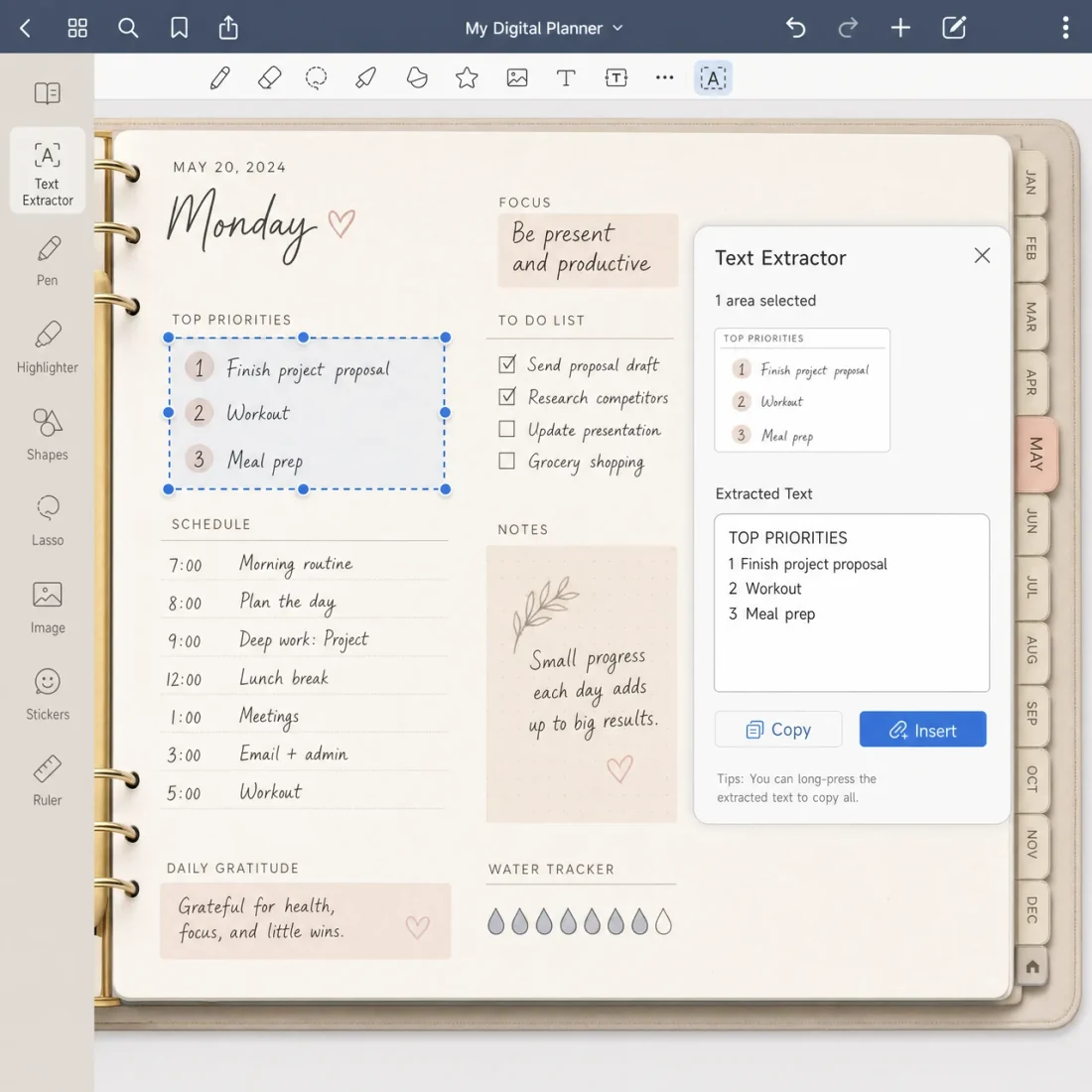Click the 'Finish project proposal' priority entry
Image resolution: width=1092 pixels, height=1092 pixels.
[308, 368]
